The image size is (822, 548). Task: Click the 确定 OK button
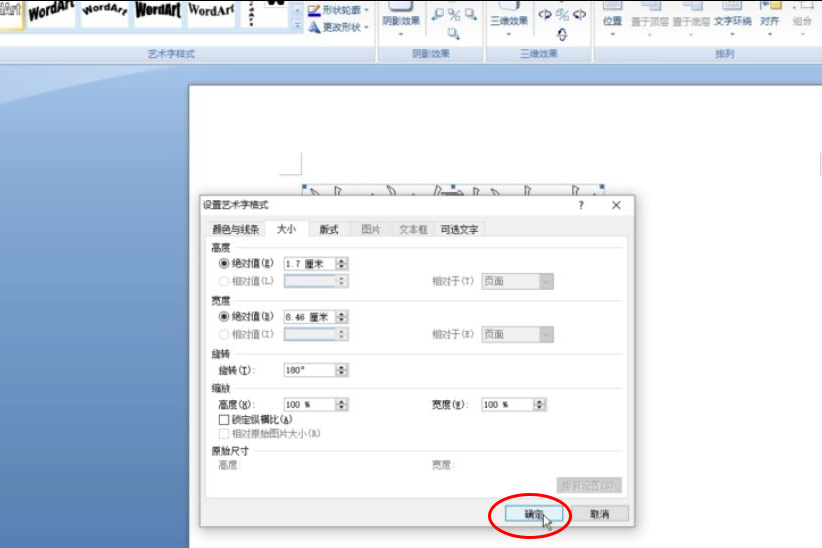534,514
